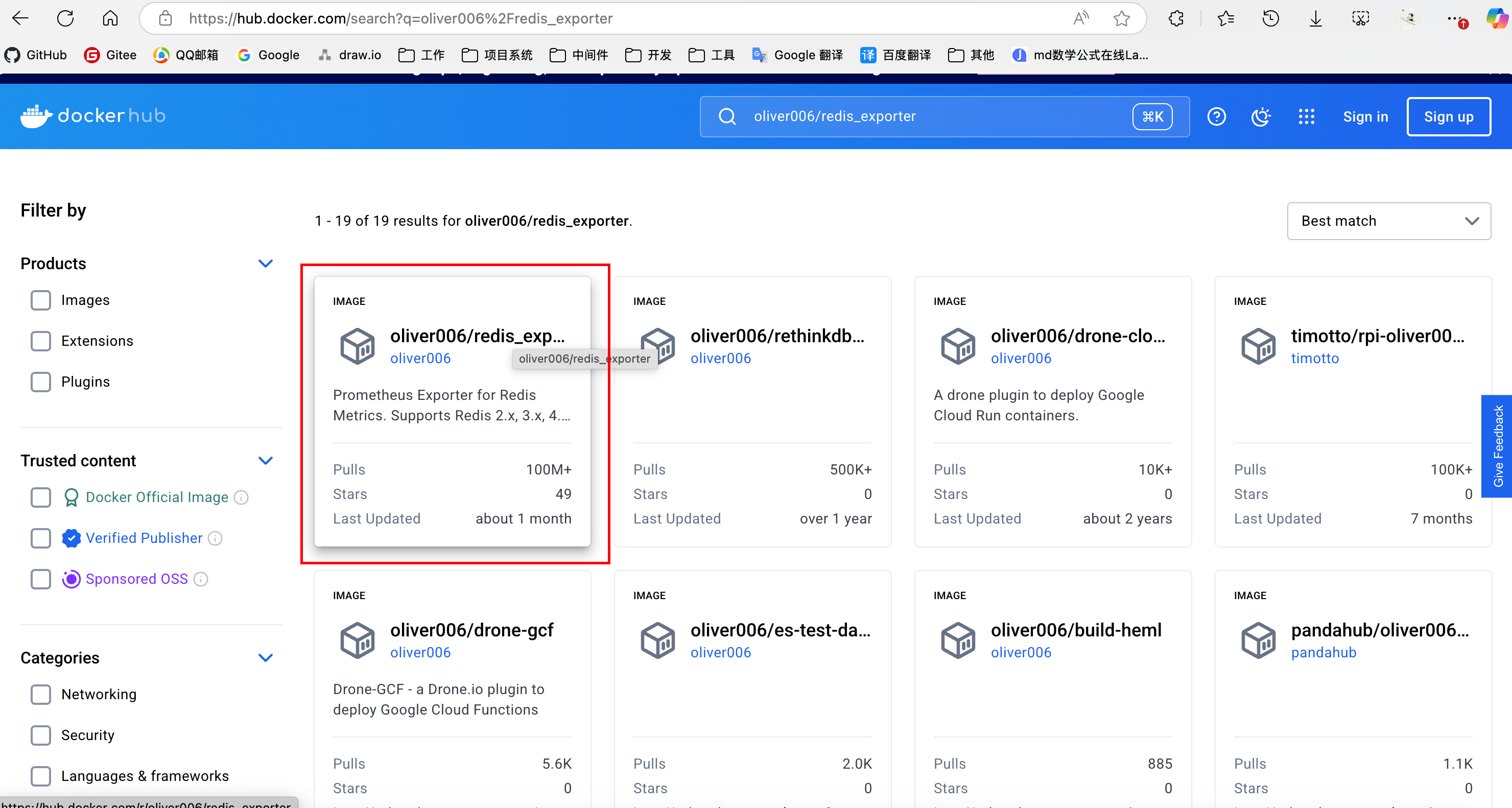Check the Security category
This screenshot has width=1512, height=808.
(x=40, y=735)
